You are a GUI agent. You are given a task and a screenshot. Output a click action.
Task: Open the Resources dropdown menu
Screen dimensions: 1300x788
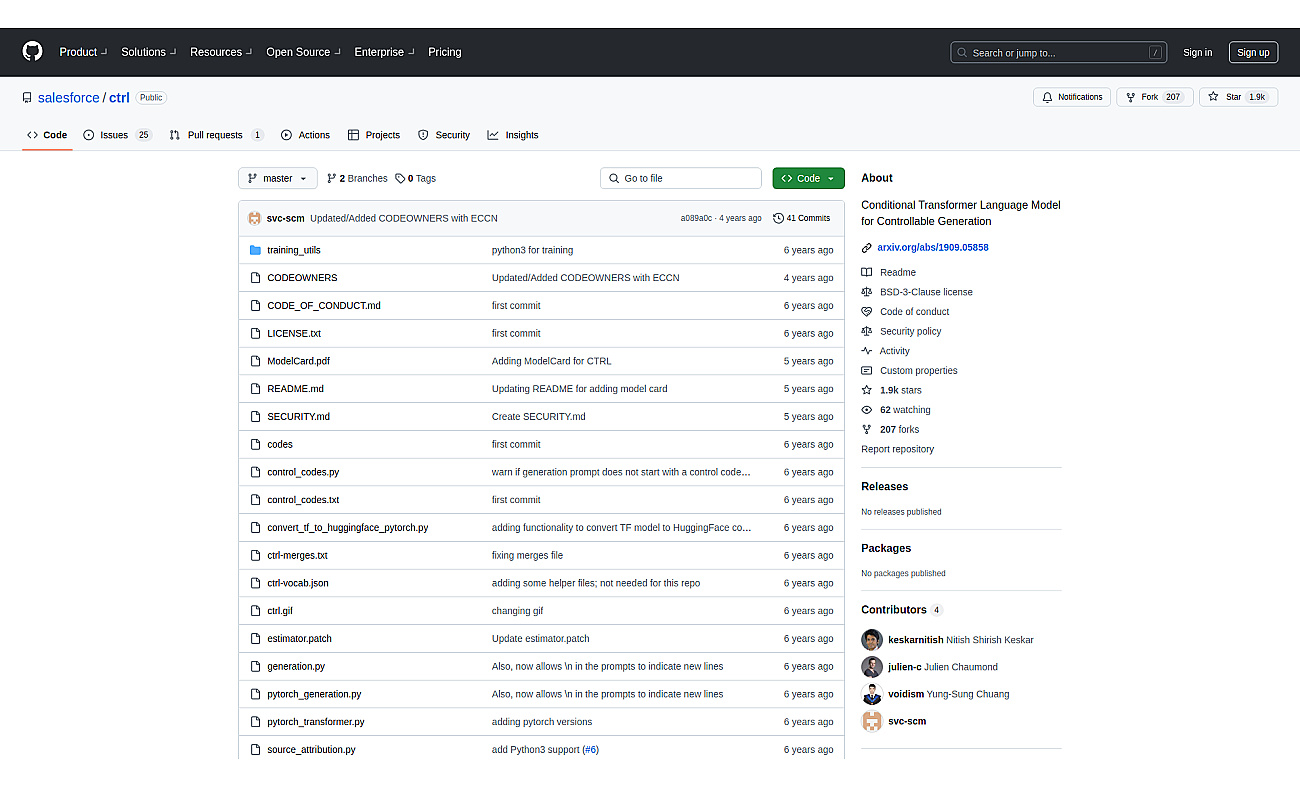(221, 52)
